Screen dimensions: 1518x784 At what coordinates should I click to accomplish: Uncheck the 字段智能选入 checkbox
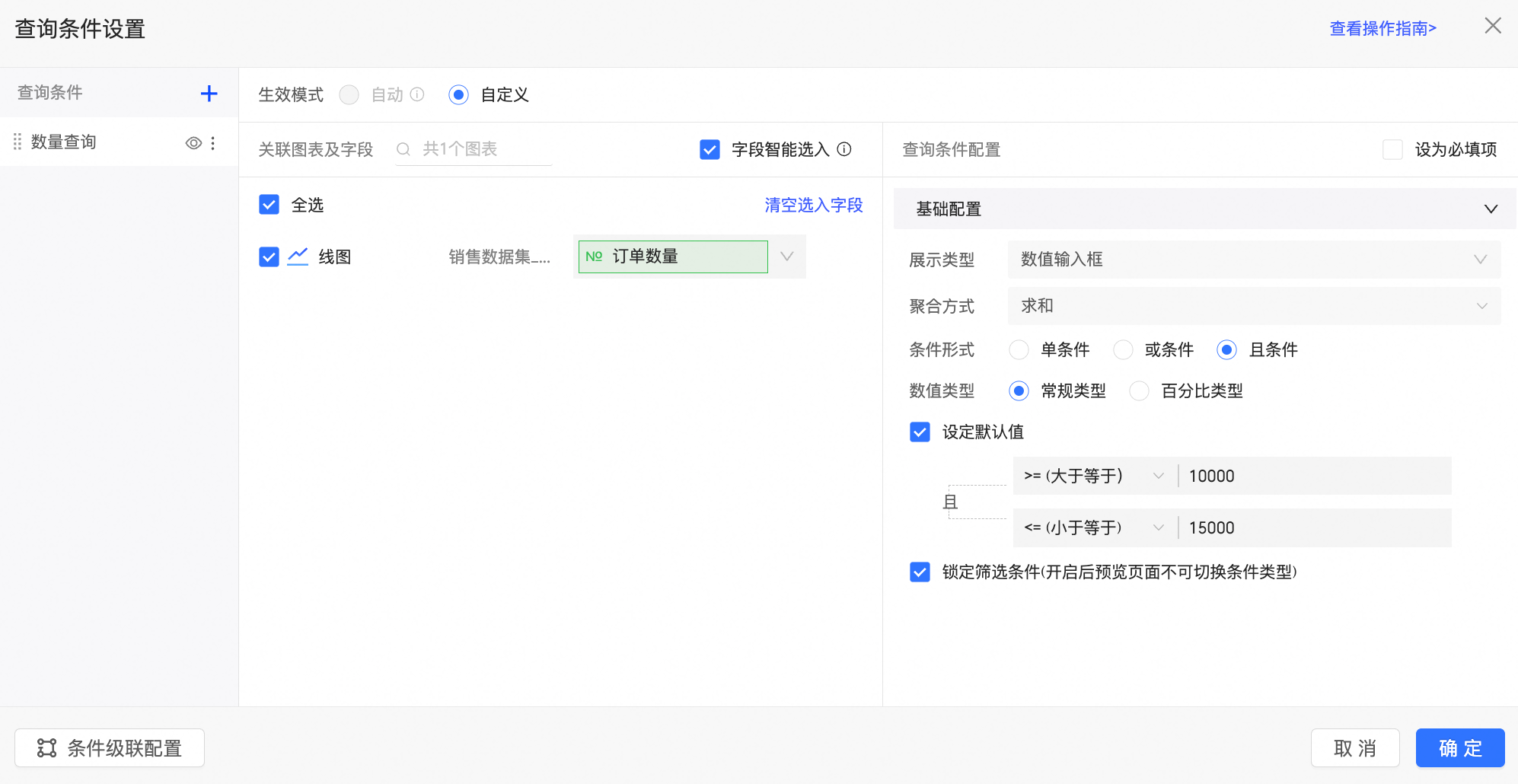tap(710, 149)
